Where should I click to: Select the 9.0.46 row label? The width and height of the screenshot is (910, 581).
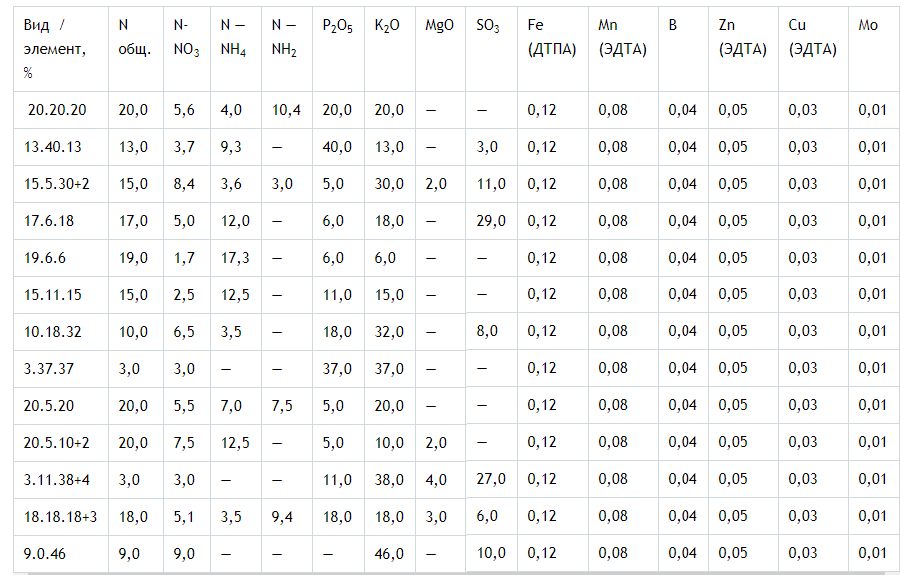point(47,553)
